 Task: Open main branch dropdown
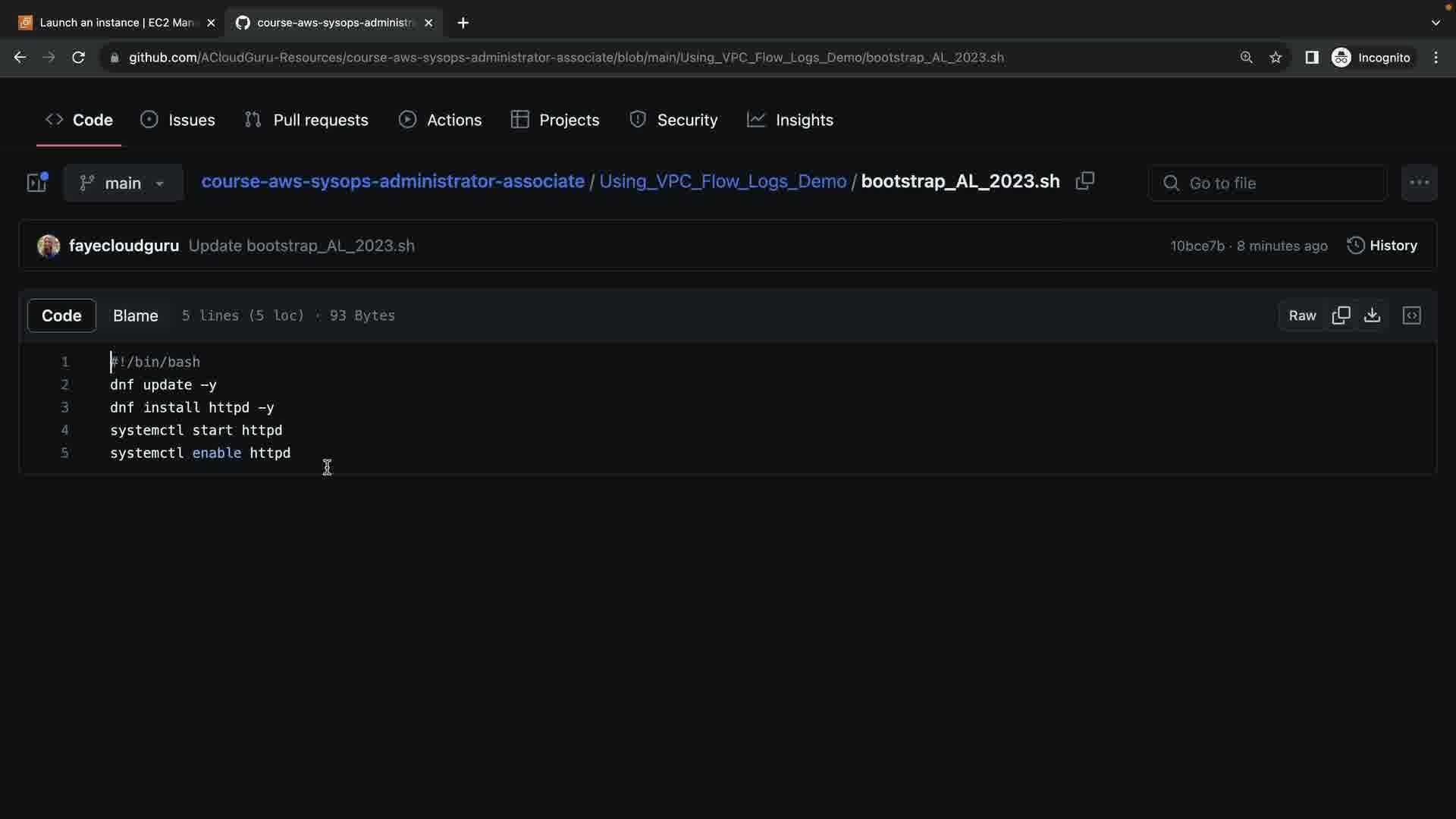123,183
